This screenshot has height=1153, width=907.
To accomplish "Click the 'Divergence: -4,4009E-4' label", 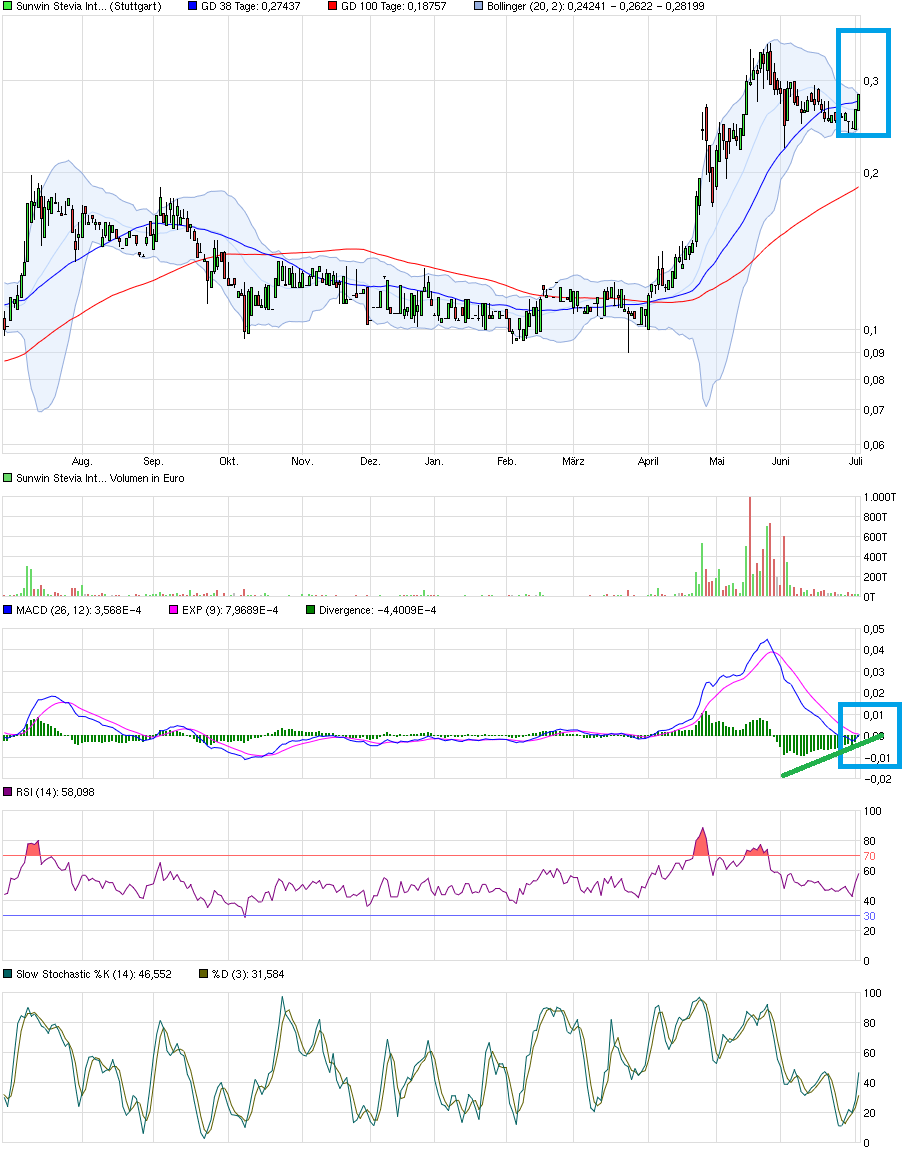I will pos(377,610).
